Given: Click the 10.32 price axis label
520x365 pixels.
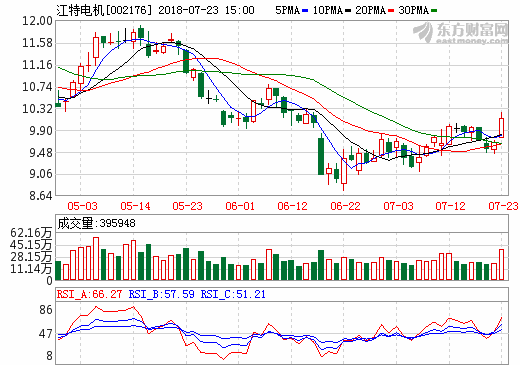Looking at the screenshot, I should click(x=37, y=109).
